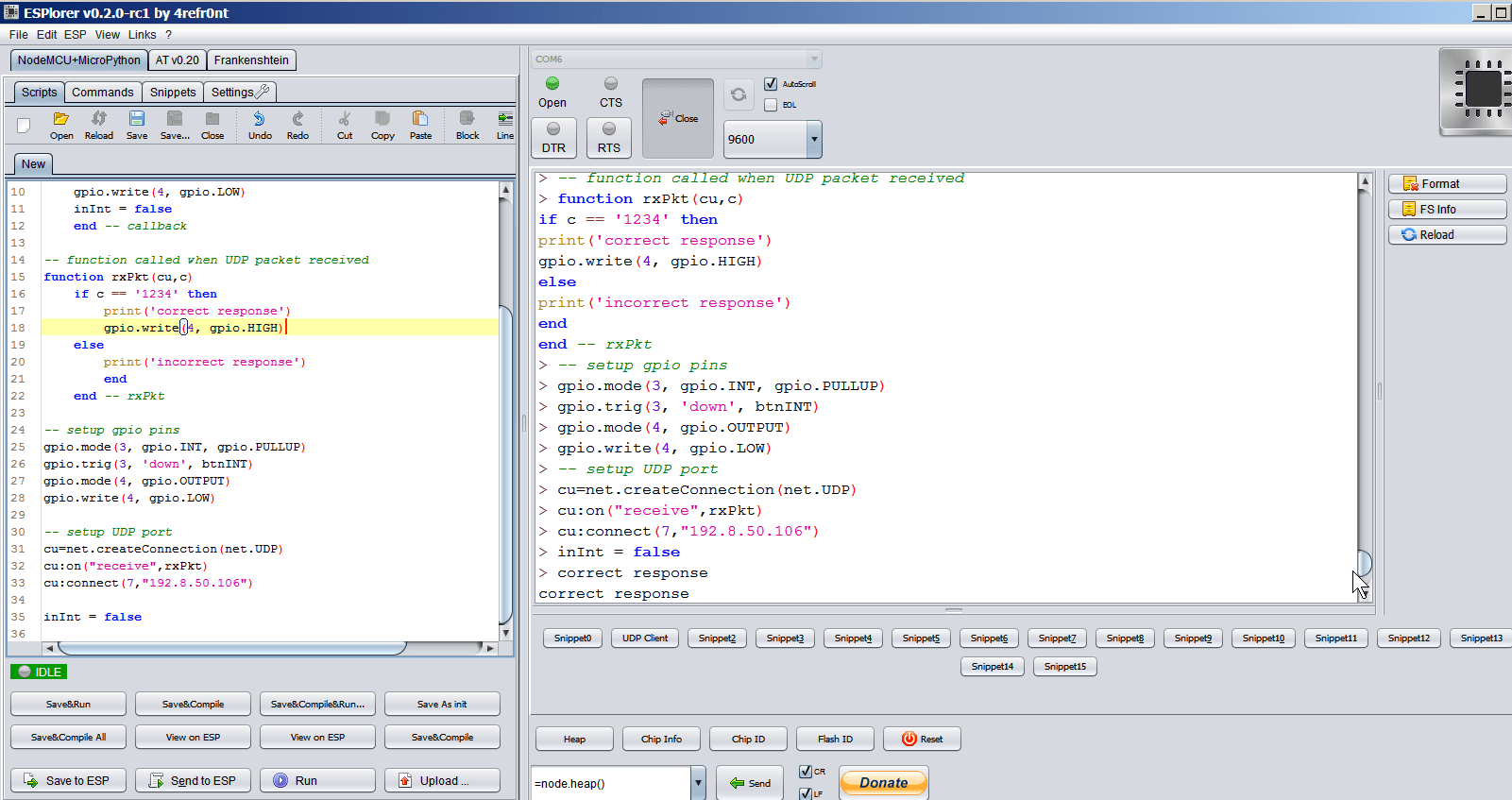
Task: Click the CTS indicator
Action: [611, 93]
